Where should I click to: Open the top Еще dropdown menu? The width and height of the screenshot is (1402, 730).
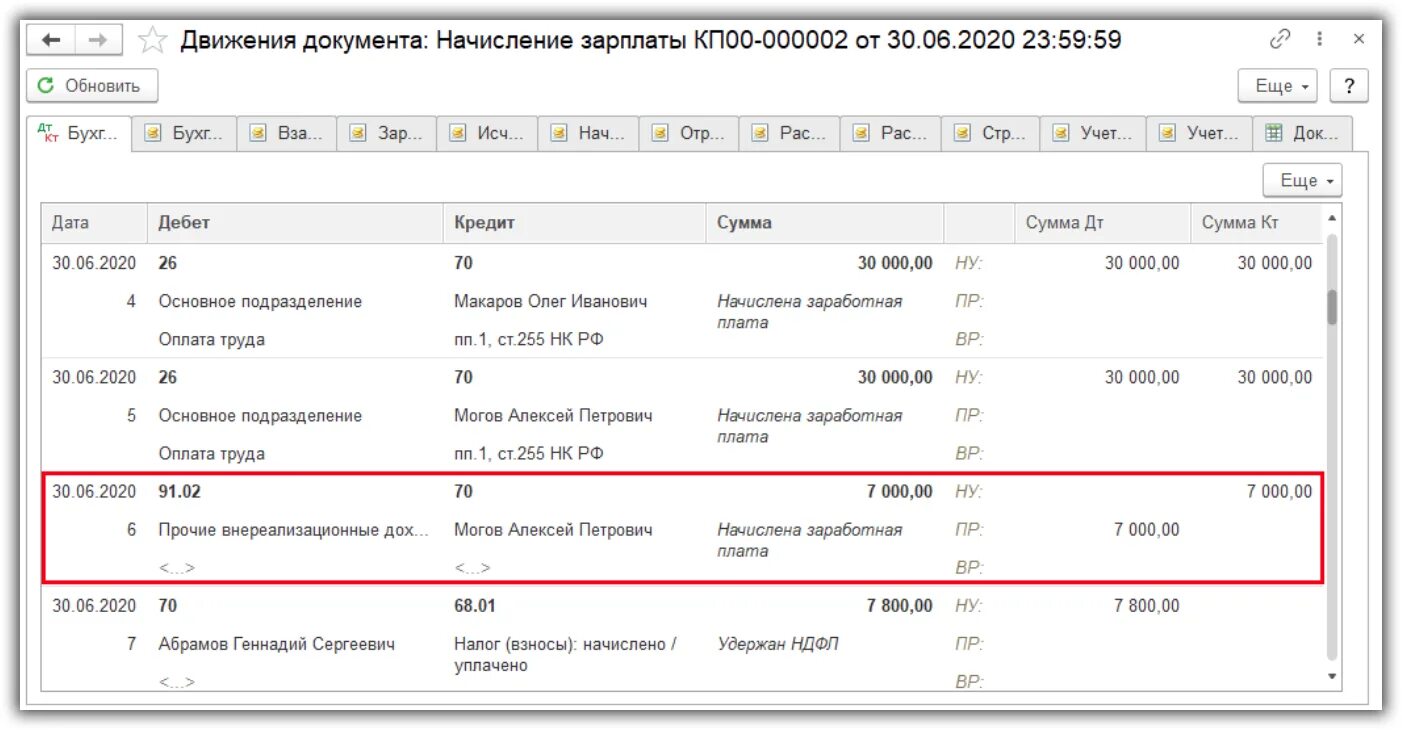(x=1278, y=86)
